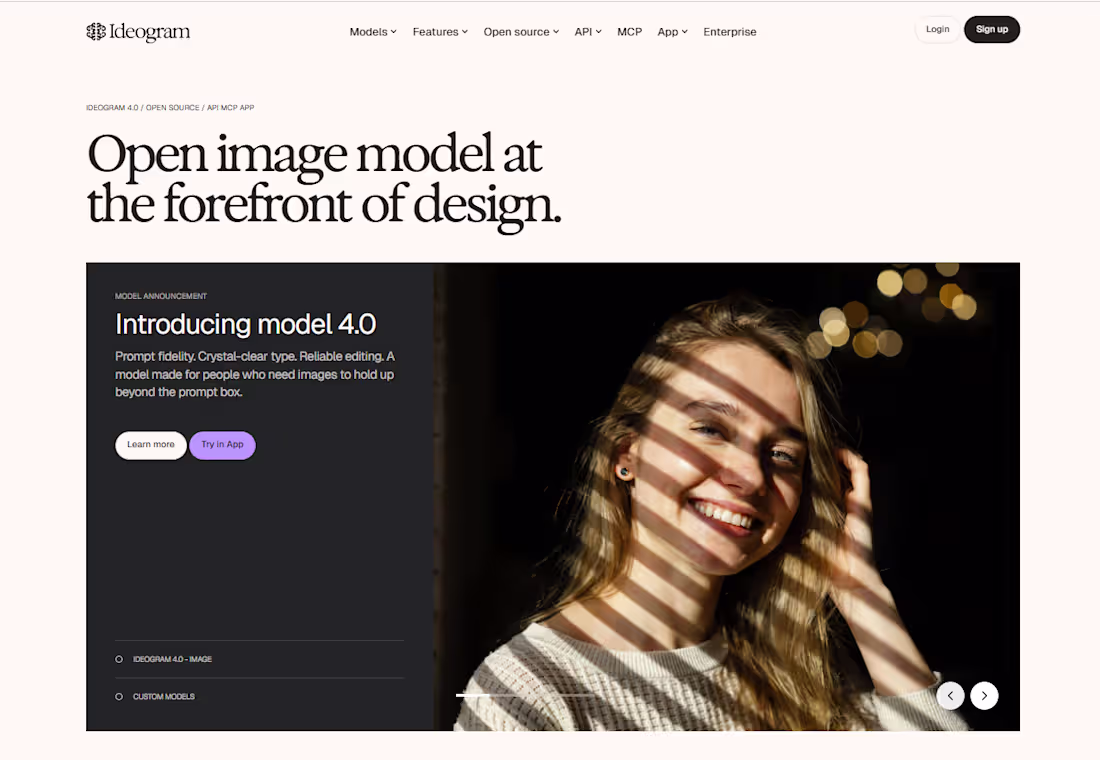Click the MODEL ANNOUNCEMENT label
Screen dimensions: 1100x760
point(161,296)
